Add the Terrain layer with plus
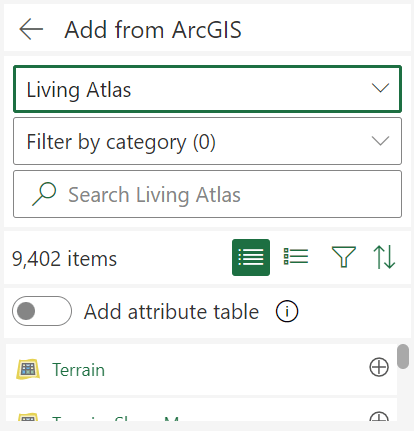This screenshot has height=431, width=414. [x=379, y=367]
